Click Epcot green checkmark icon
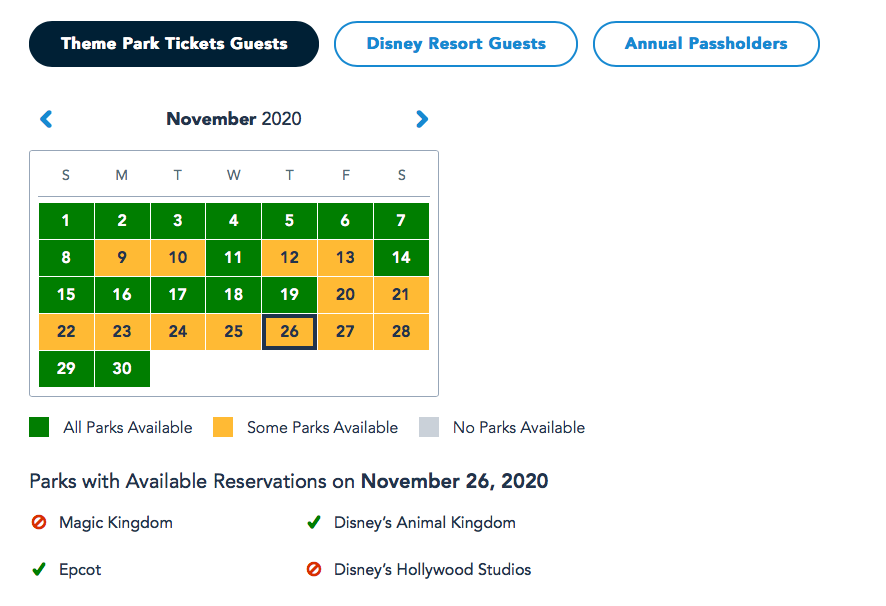The height and width of the screenshot is (606, 886). [39, 570]
